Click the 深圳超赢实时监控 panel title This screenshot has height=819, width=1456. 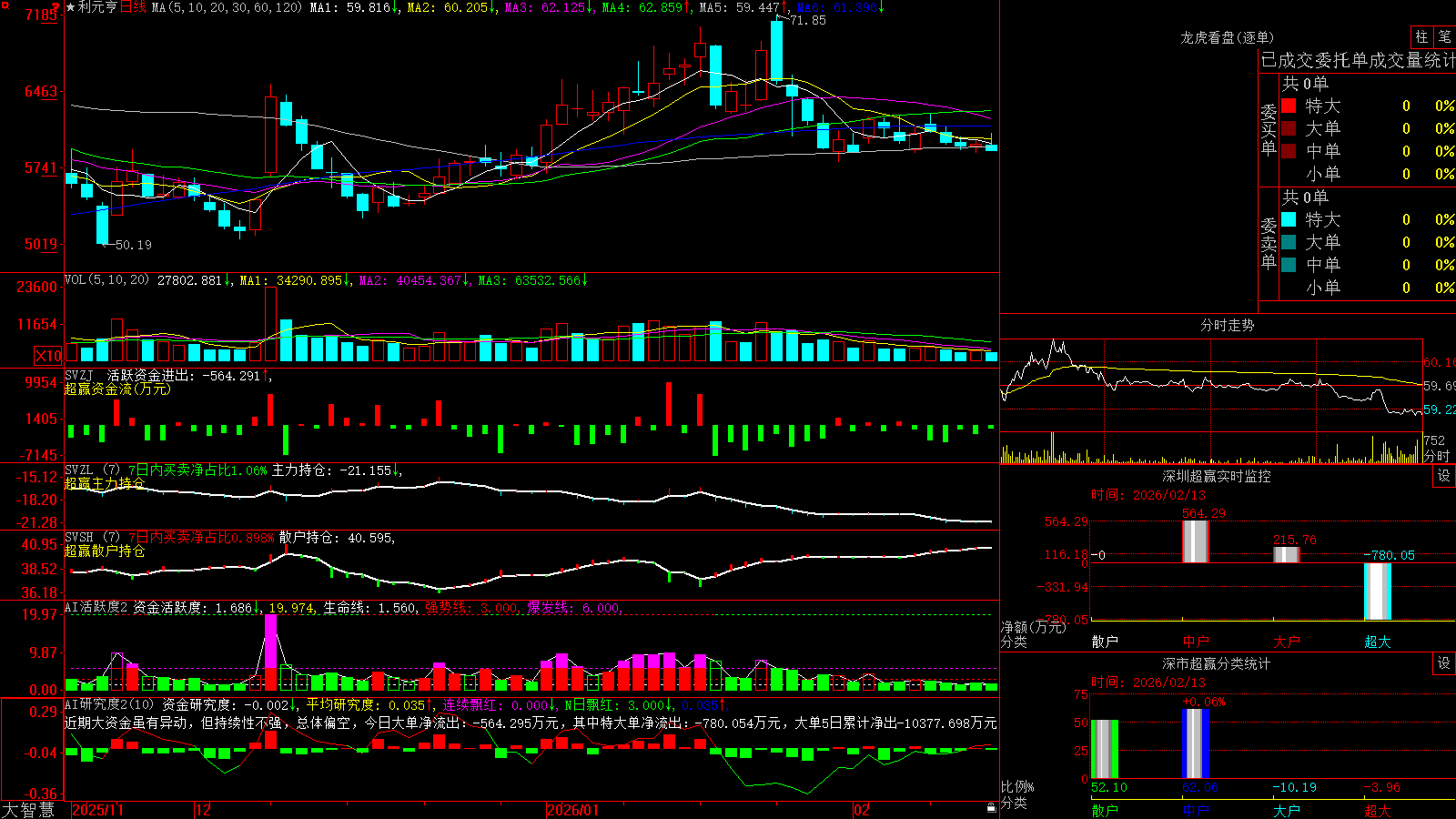coord(1216,476)
